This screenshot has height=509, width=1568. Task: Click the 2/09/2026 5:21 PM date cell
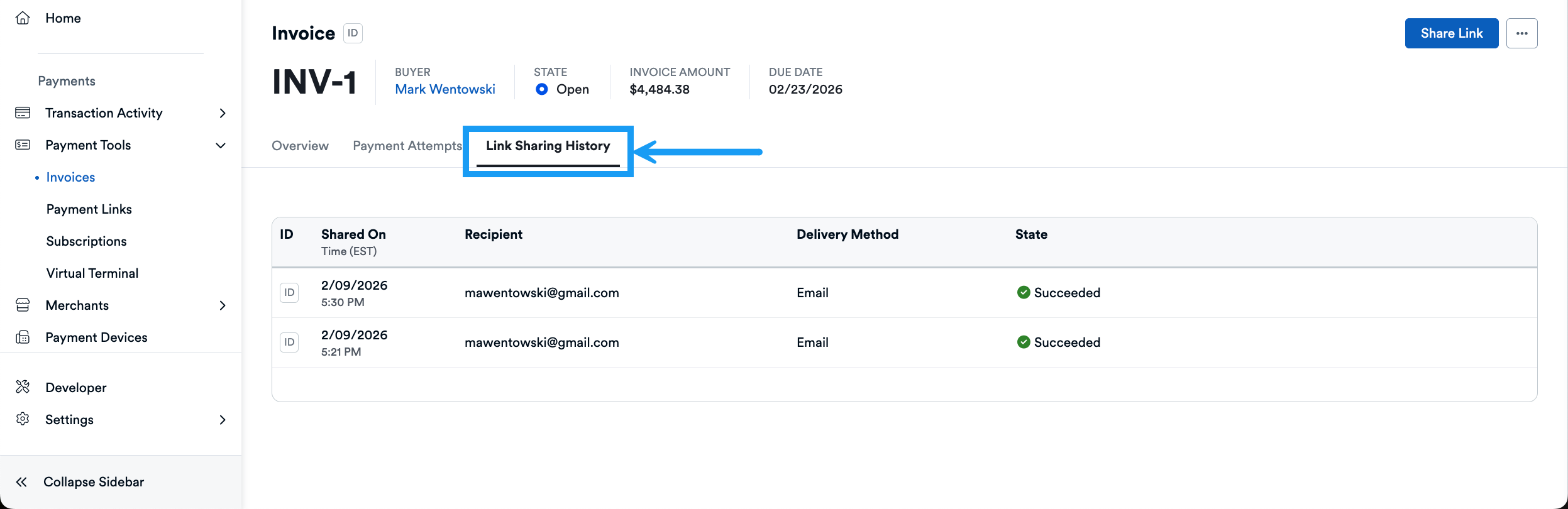(355, 342)
